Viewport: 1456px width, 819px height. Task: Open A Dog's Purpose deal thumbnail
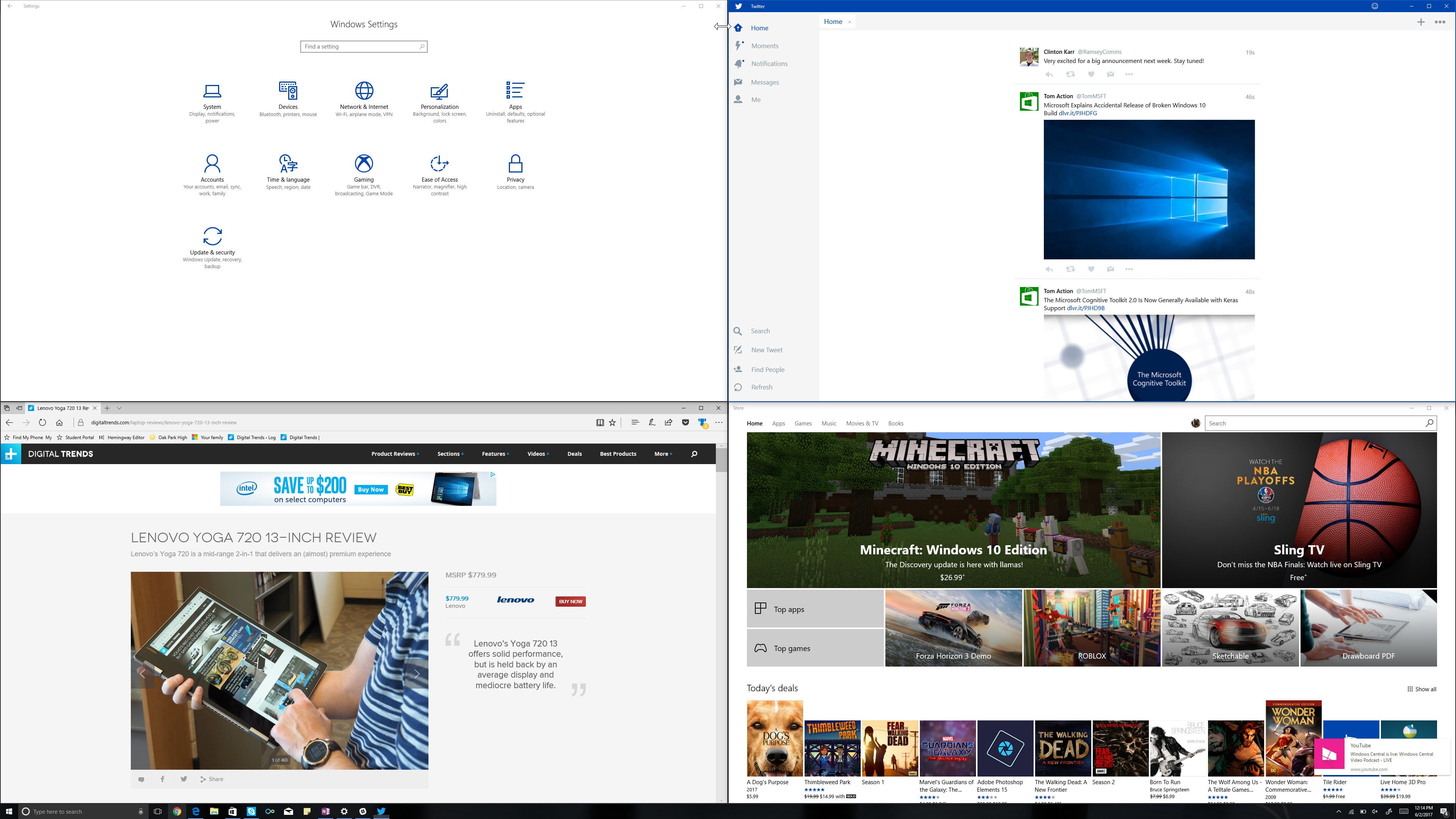click(x=774, y=738)
